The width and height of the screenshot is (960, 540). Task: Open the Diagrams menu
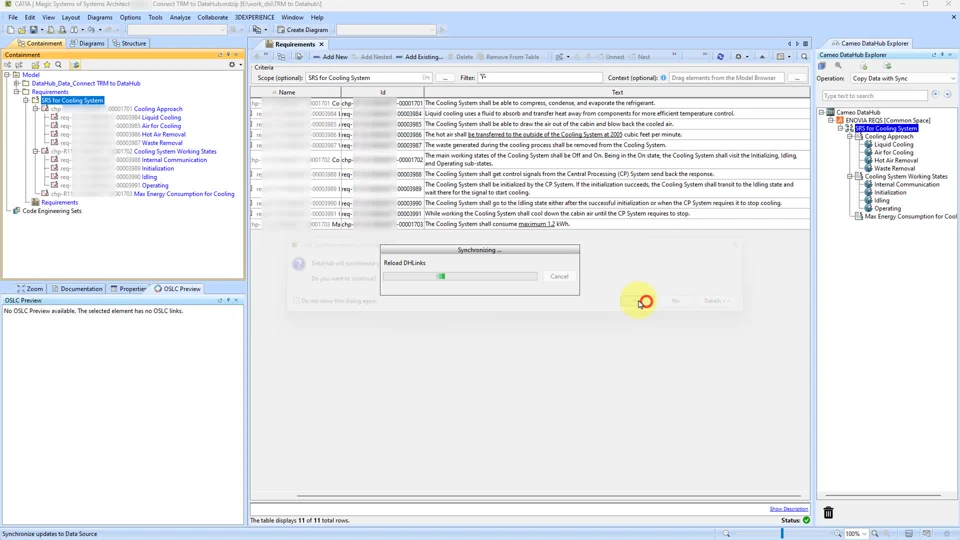(x=100, y=17)
